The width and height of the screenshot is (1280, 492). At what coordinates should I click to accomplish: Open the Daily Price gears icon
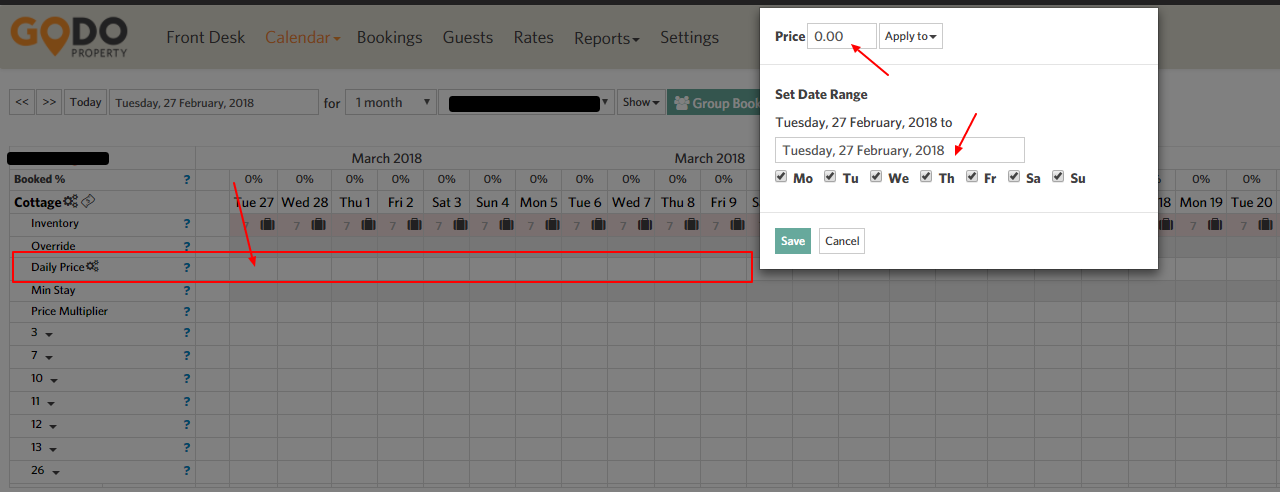[92, 267]
